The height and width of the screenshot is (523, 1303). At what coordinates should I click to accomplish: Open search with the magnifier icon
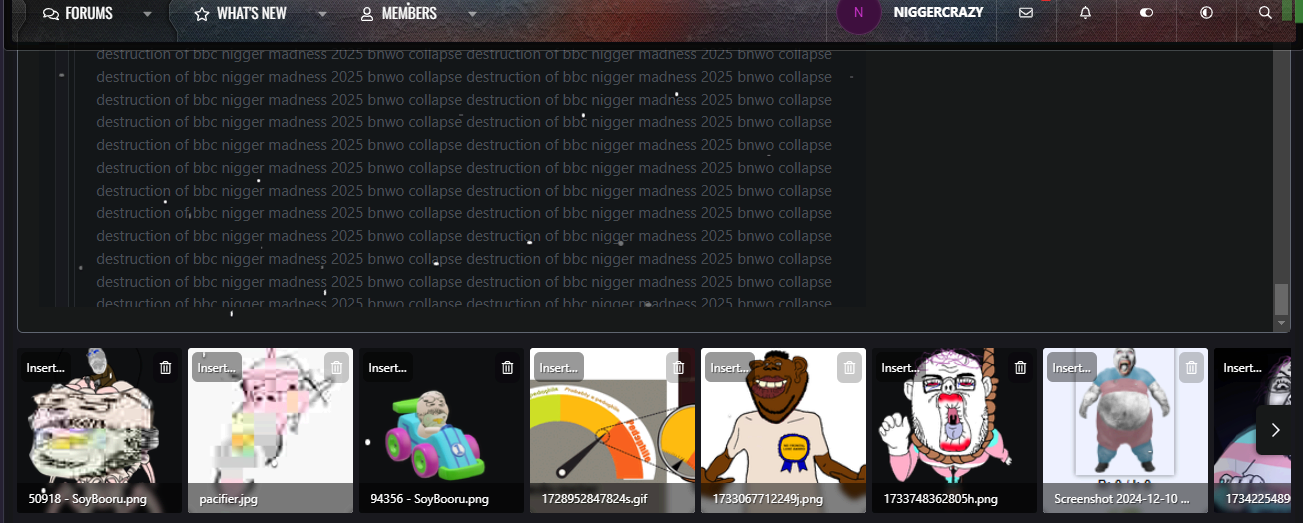click(1265, 13)
